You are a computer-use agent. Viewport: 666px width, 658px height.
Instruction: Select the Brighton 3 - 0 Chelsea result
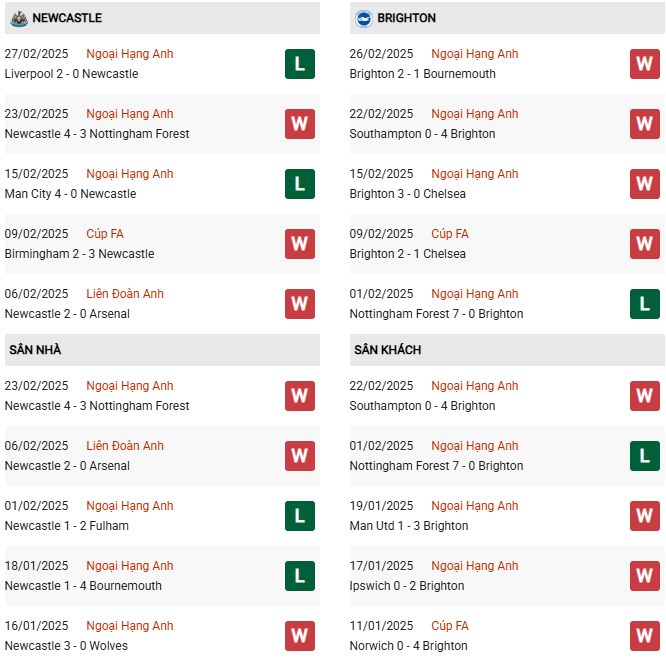click(x=407, y=194)
